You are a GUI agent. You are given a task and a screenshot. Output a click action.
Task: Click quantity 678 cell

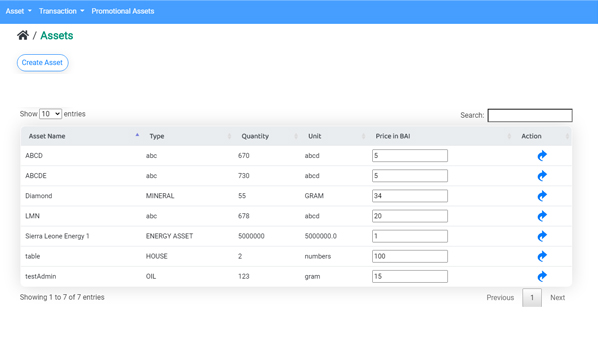click(244, 216)
